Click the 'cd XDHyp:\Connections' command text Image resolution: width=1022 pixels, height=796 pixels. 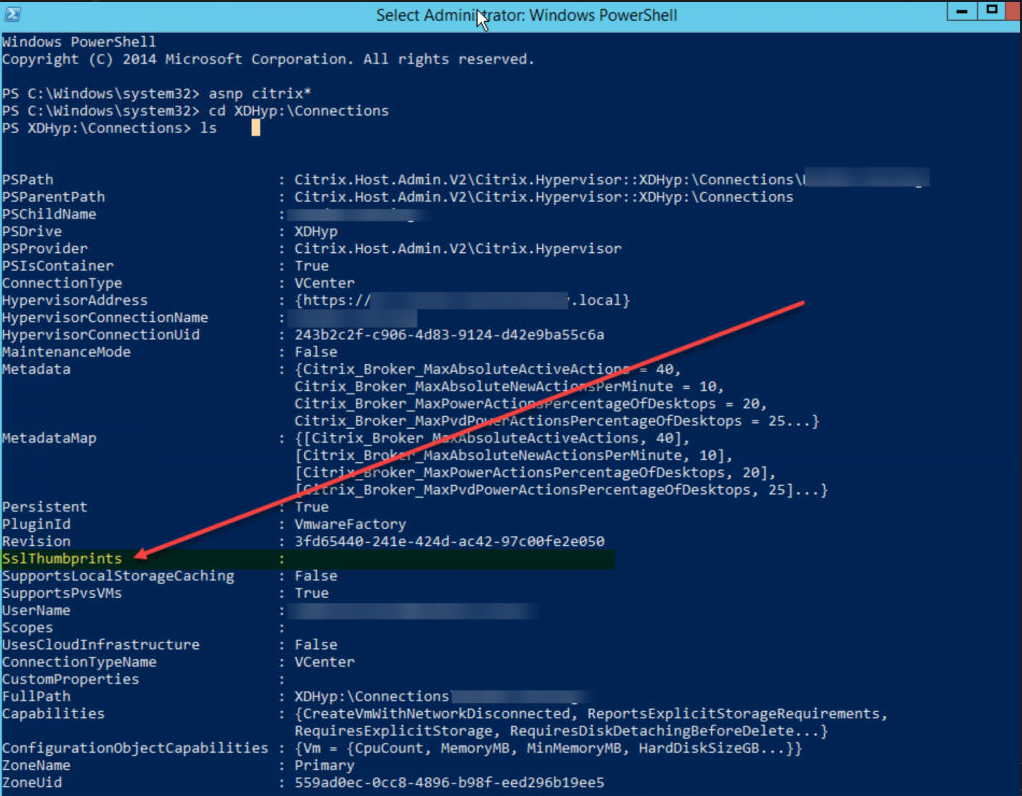(297, 111)
